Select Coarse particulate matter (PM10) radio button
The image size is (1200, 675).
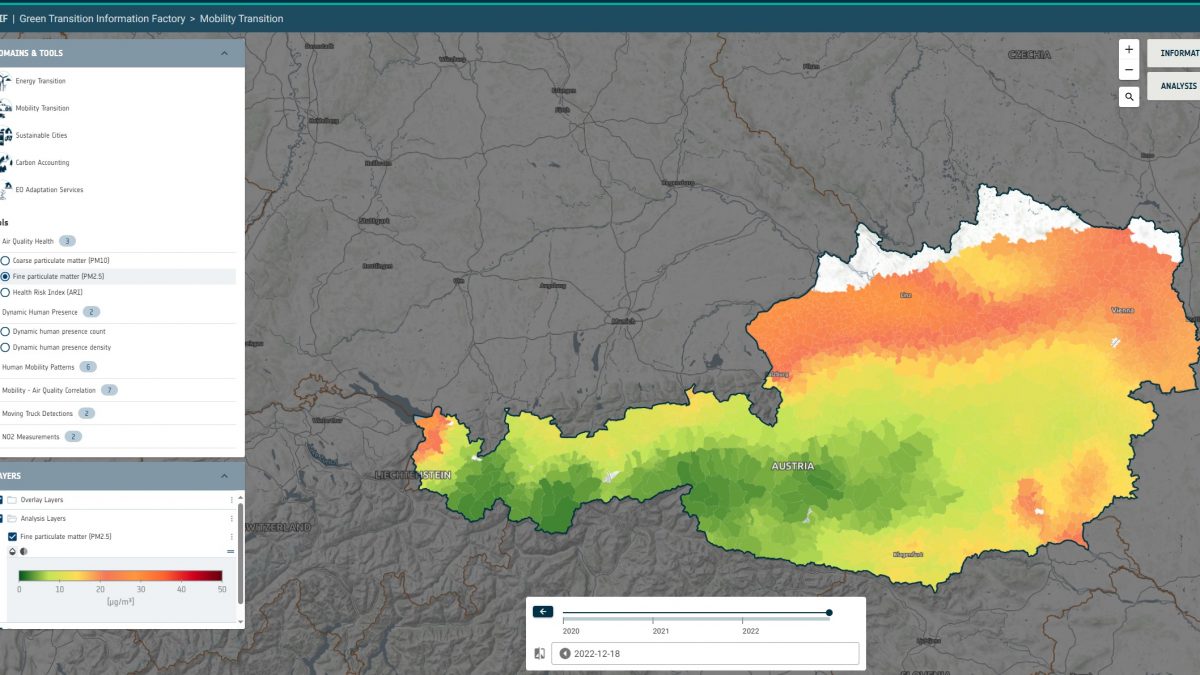pyautogui.click(x=5, y=260)
